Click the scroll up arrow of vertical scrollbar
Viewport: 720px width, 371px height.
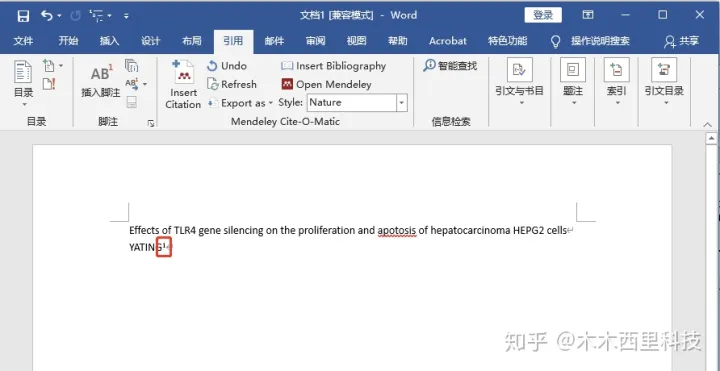tap(711, 138)
